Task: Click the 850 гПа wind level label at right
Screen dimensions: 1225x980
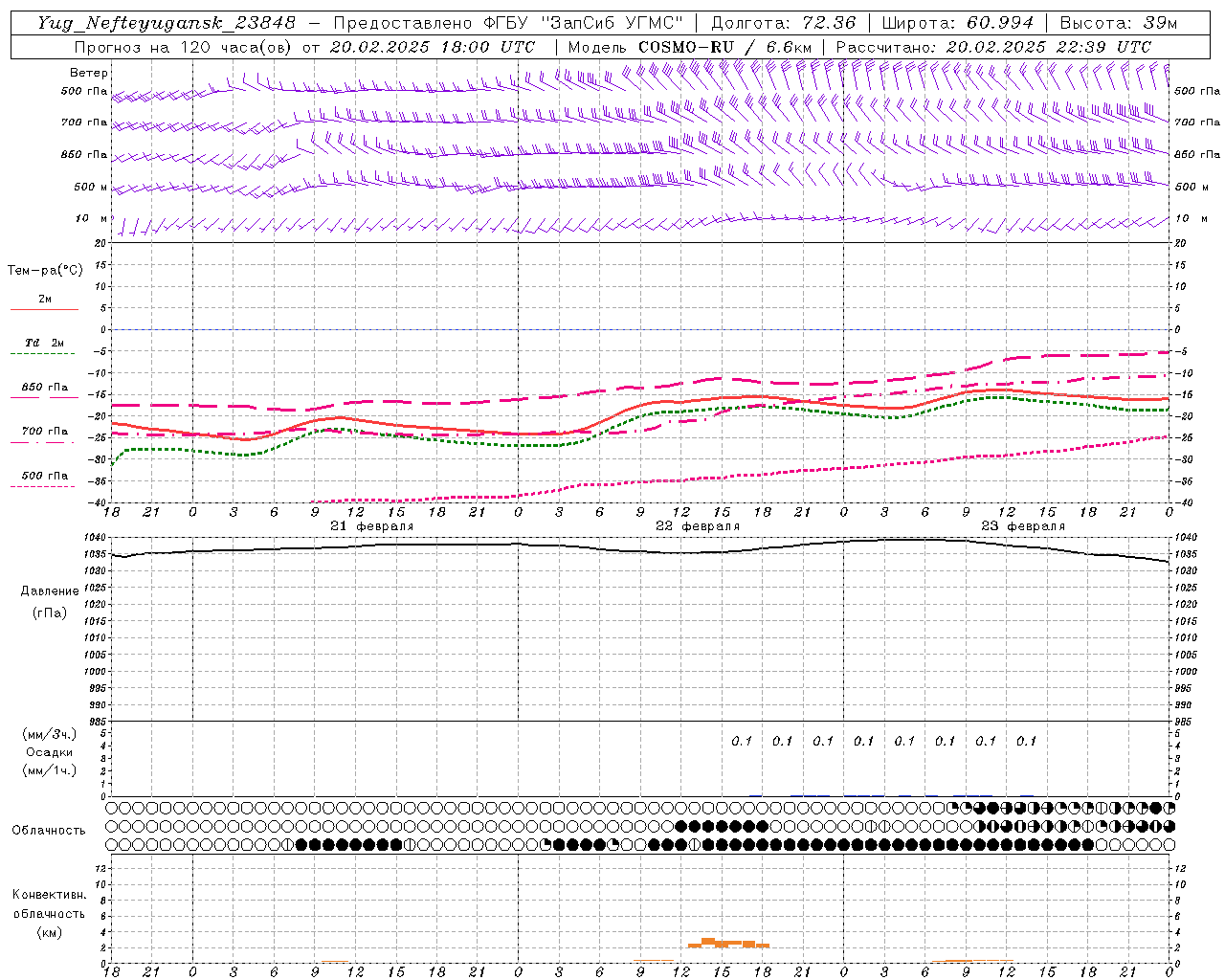Action: click(1197, 154)
